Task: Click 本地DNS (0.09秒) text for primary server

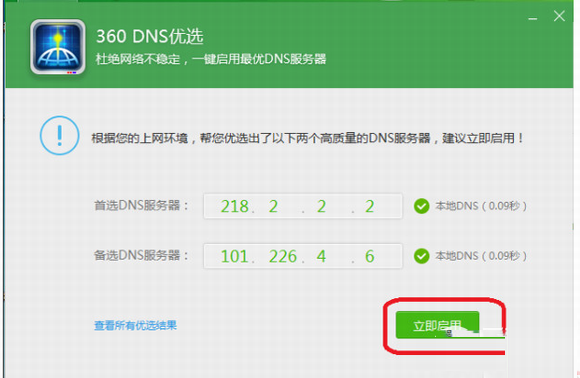Action: (481, 206)
